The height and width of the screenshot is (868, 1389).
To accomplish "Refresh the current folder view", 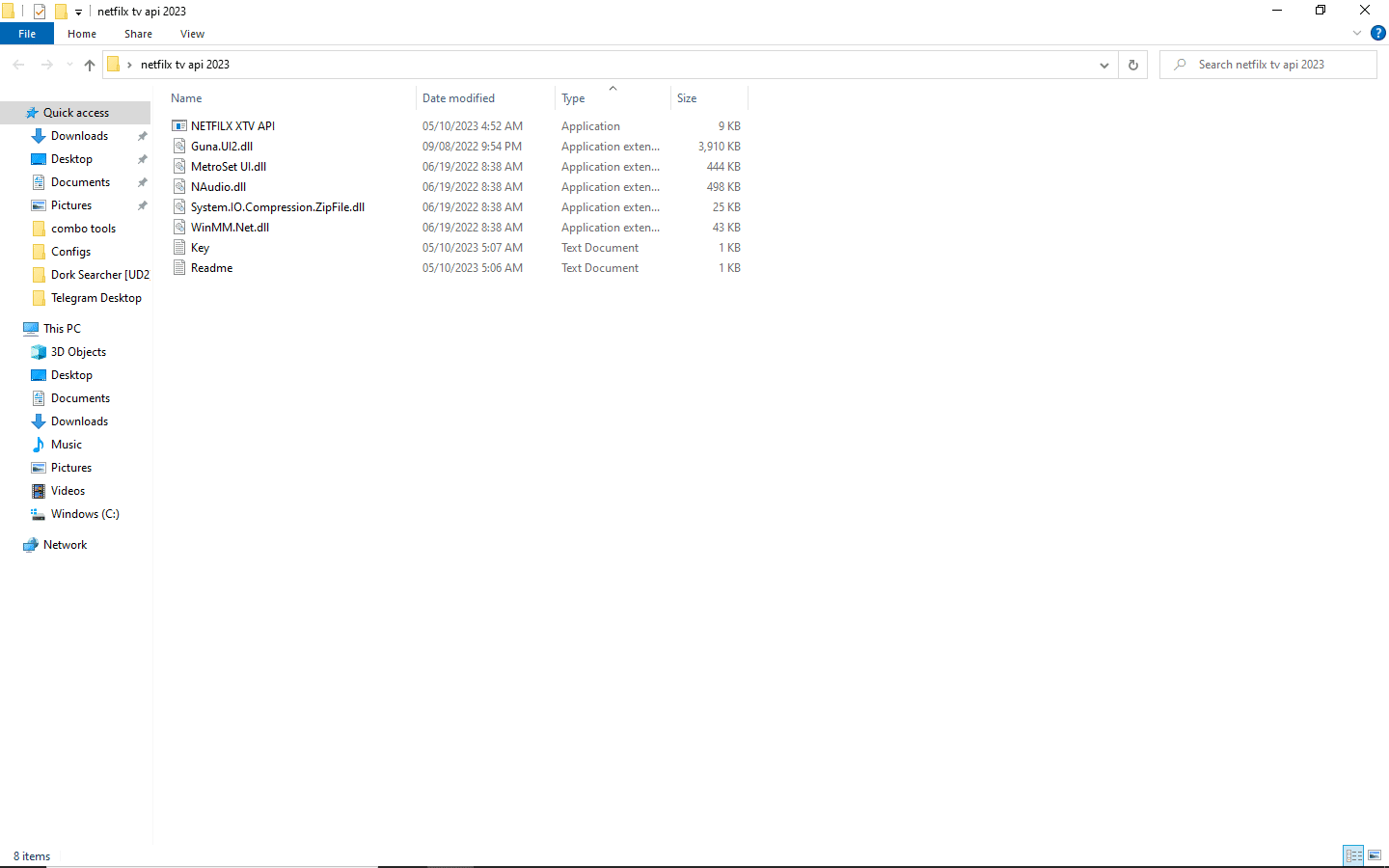I will tap(1133, 65).
